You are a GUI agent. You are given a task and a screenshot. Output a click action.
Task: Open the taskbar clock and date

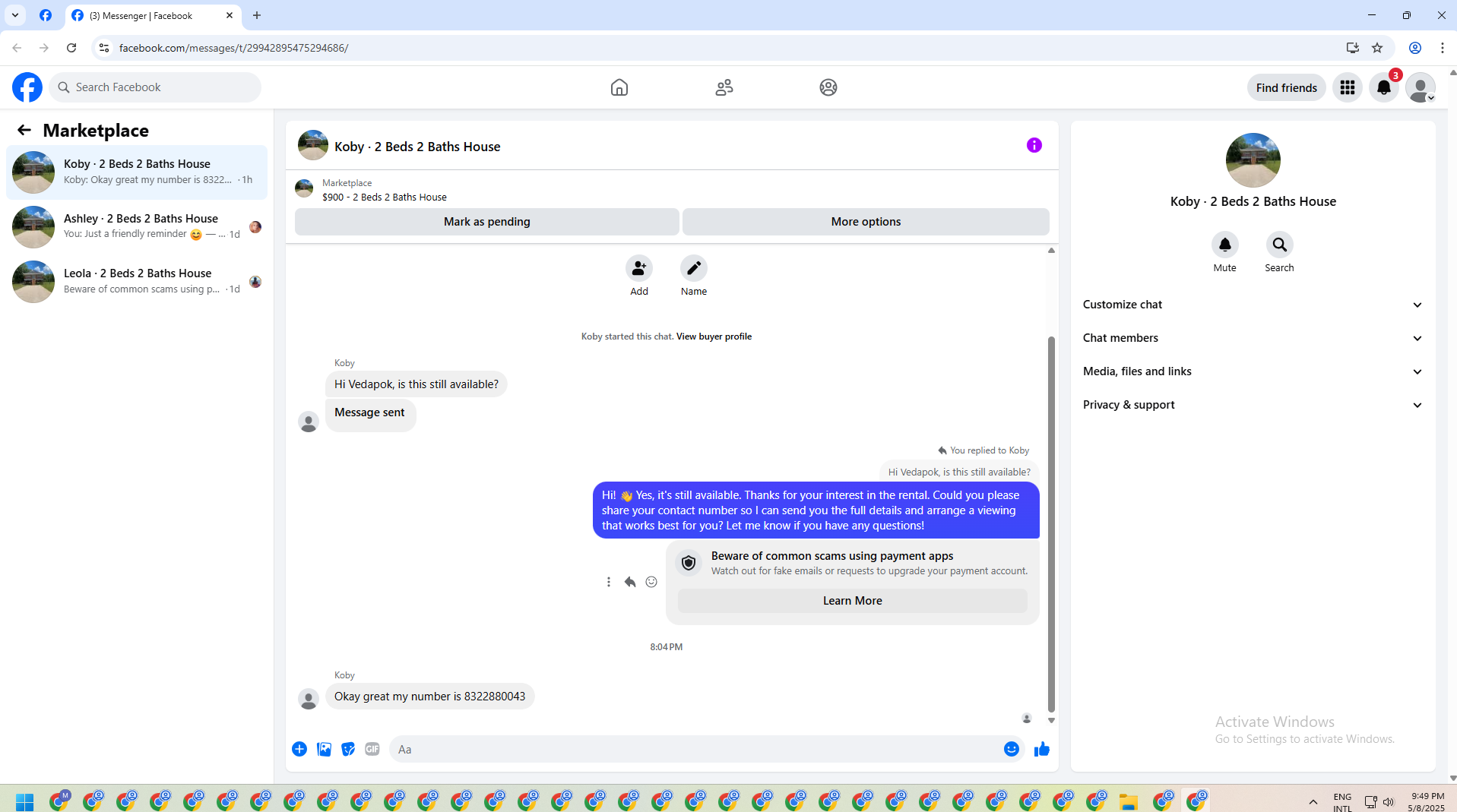[1427, 801]
